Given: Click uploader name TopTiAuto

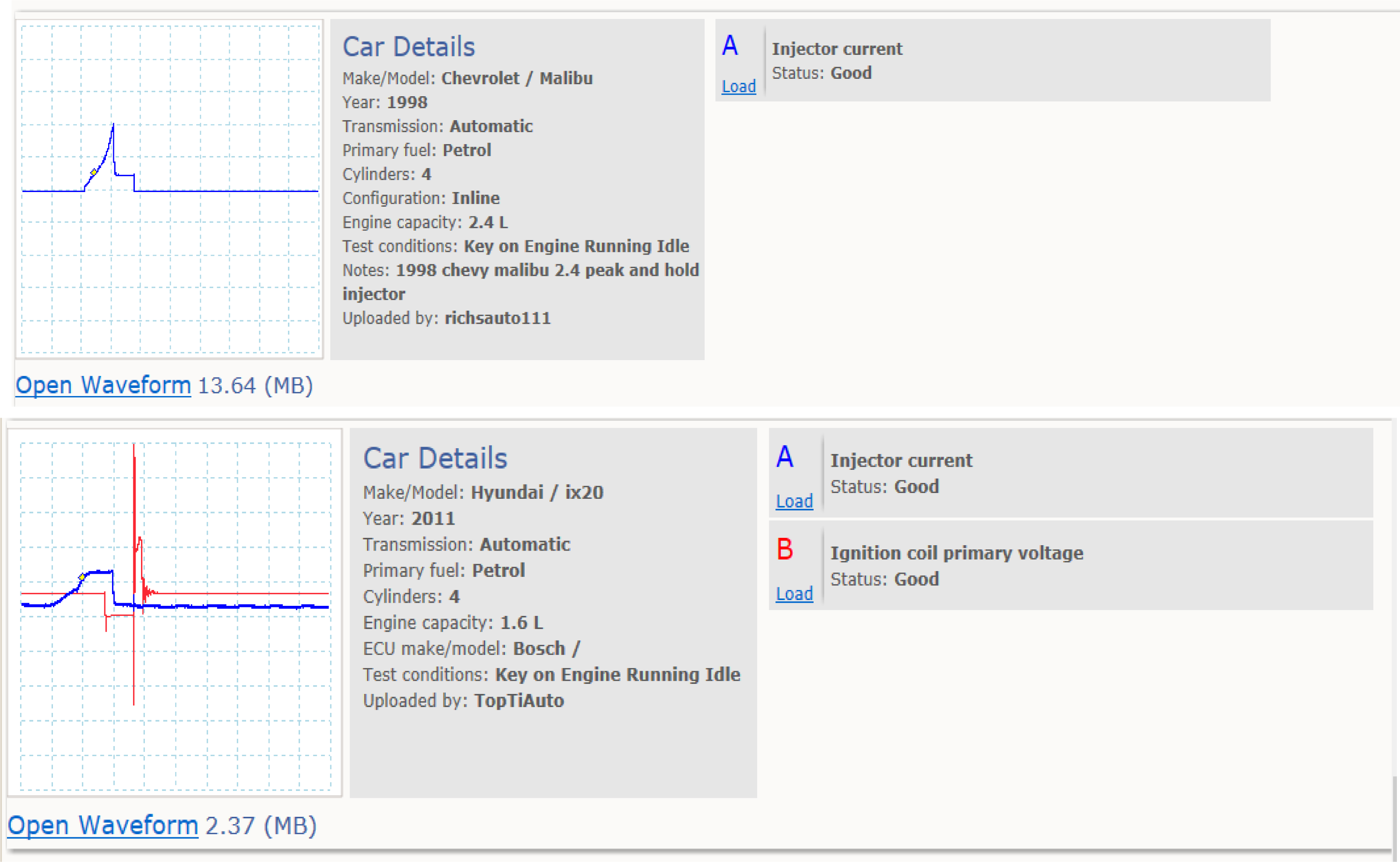Looking at the screenshot, I should click(x=519, y=700).
